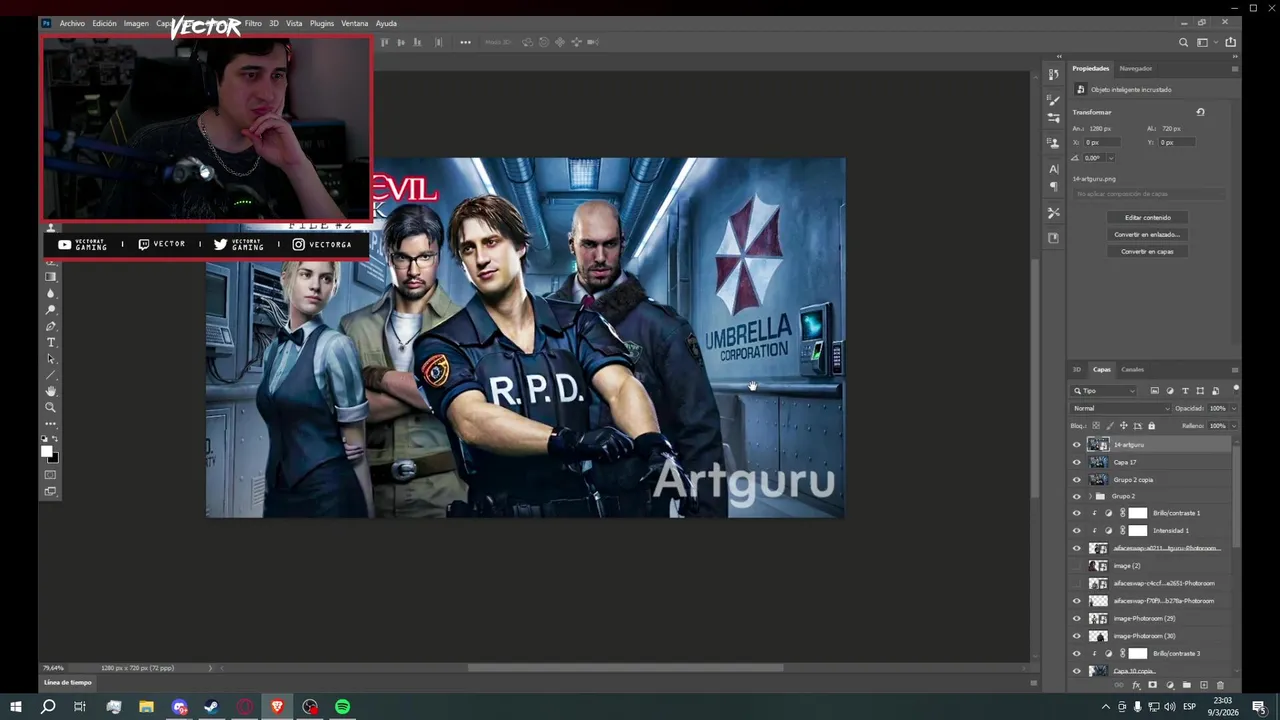Open the Ventana menu
This screenshot has width=1280, height=720.
pyautogui.click(x=354, y=23)
